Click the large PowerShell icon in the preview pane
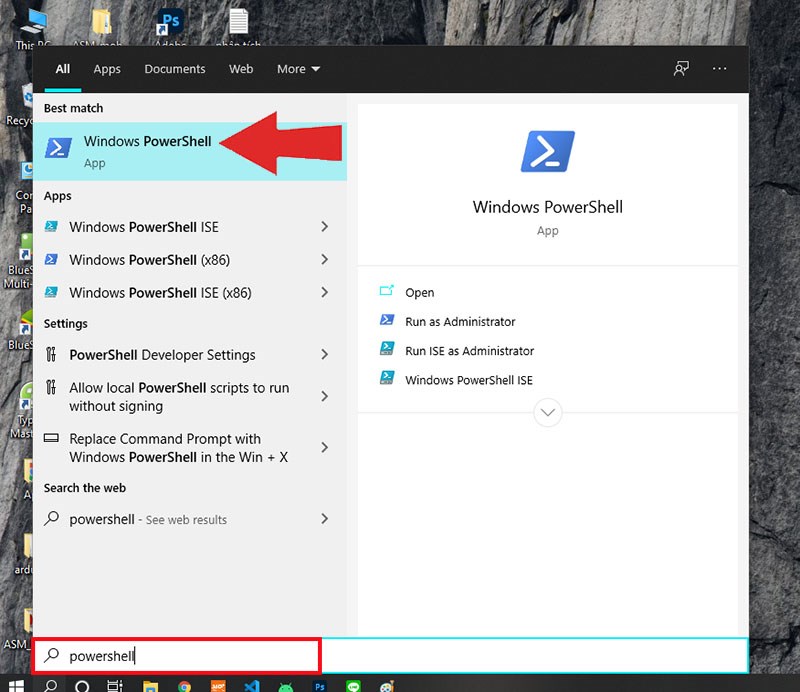800x692 pixels. [547, 151]
